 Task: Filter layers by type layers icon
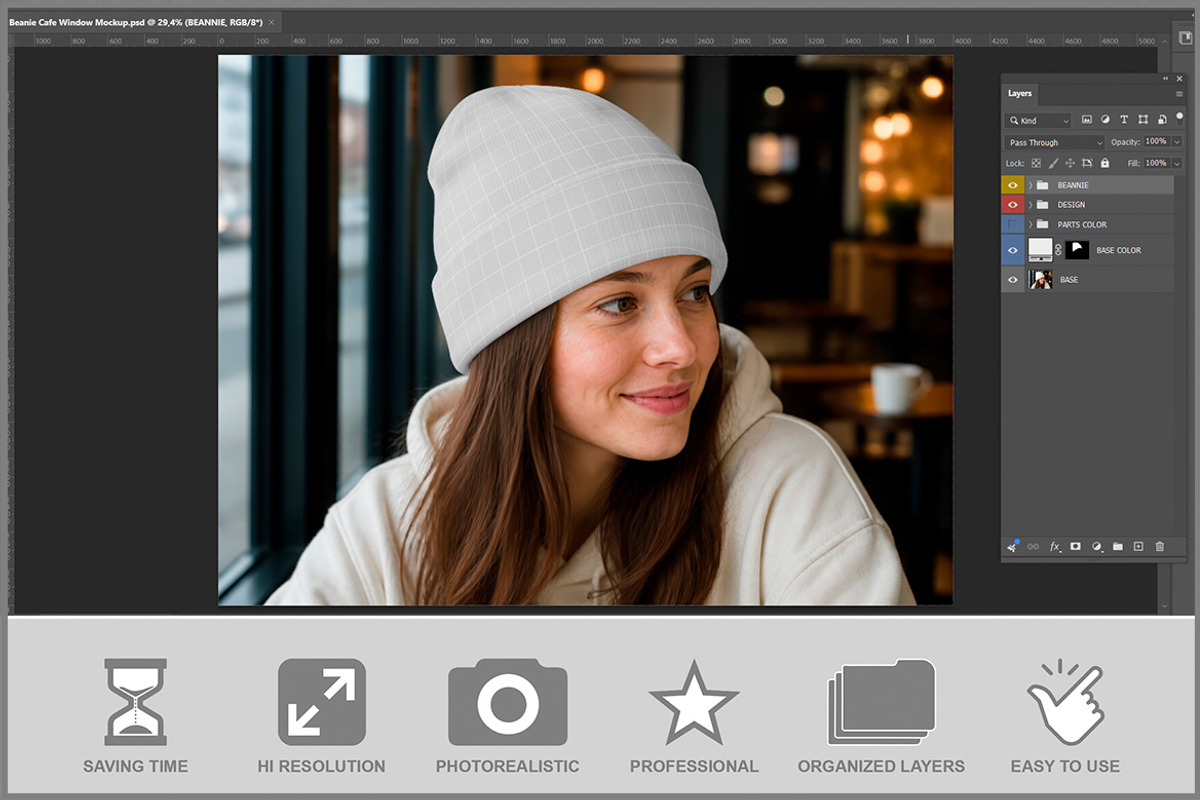(1124, 120)
